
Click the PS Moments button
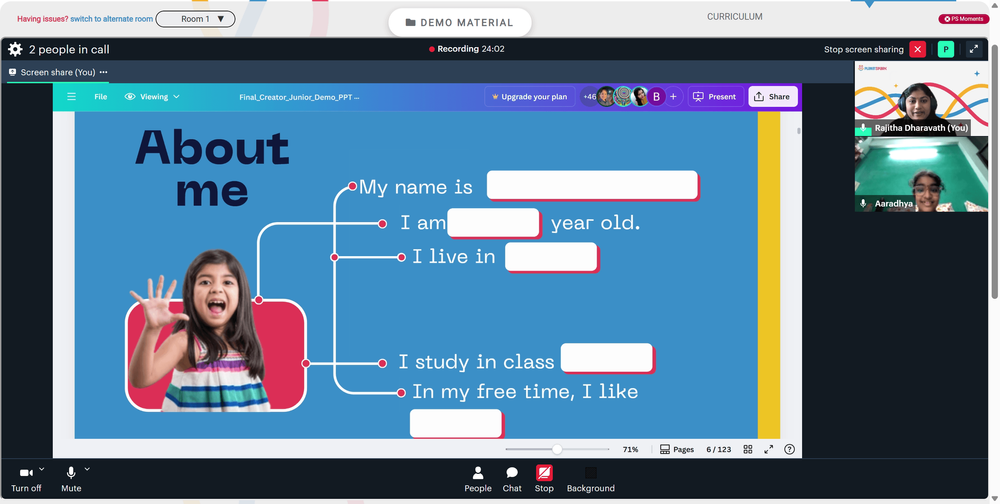(964, 19)
